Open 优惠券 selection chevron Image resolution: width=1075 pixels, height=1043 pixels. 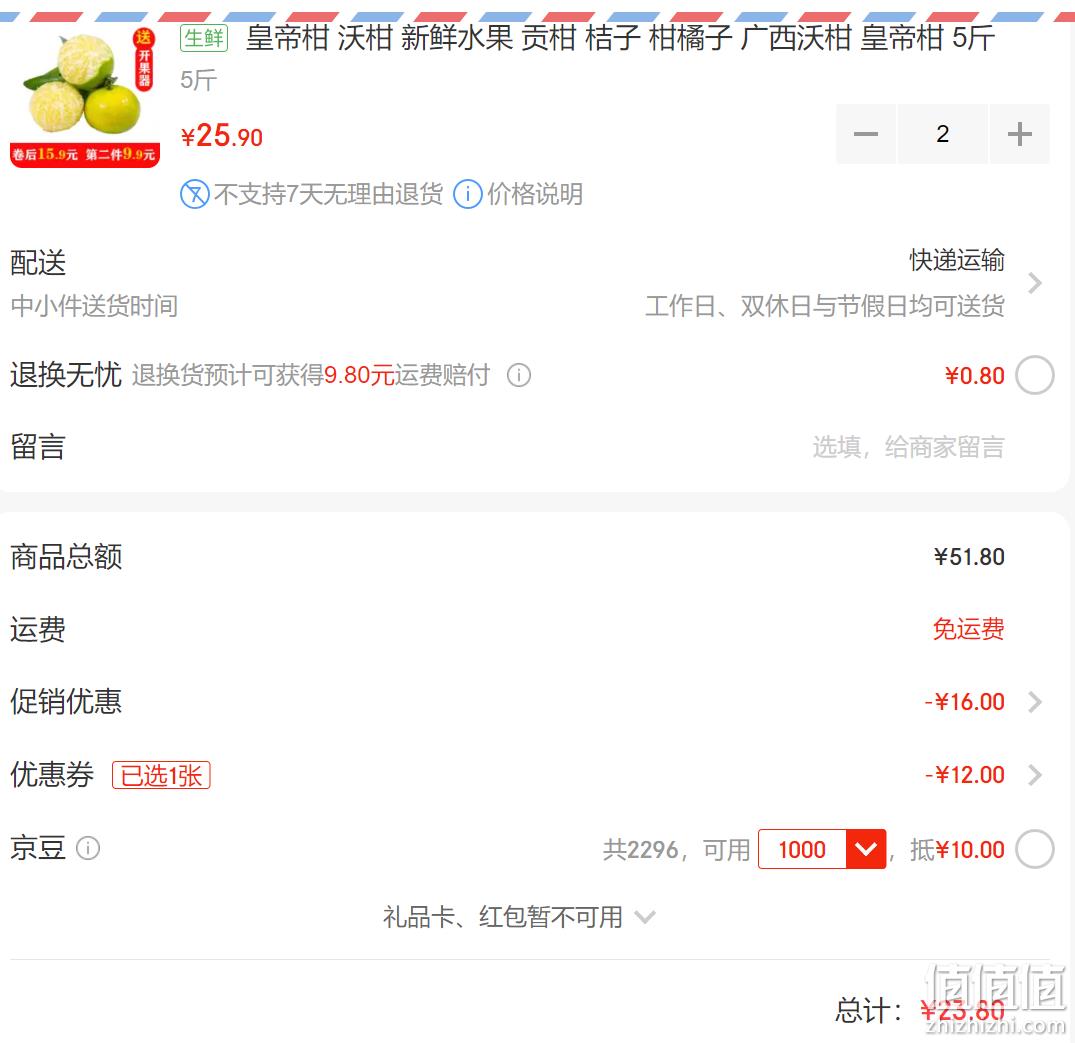click(1035, 775)
